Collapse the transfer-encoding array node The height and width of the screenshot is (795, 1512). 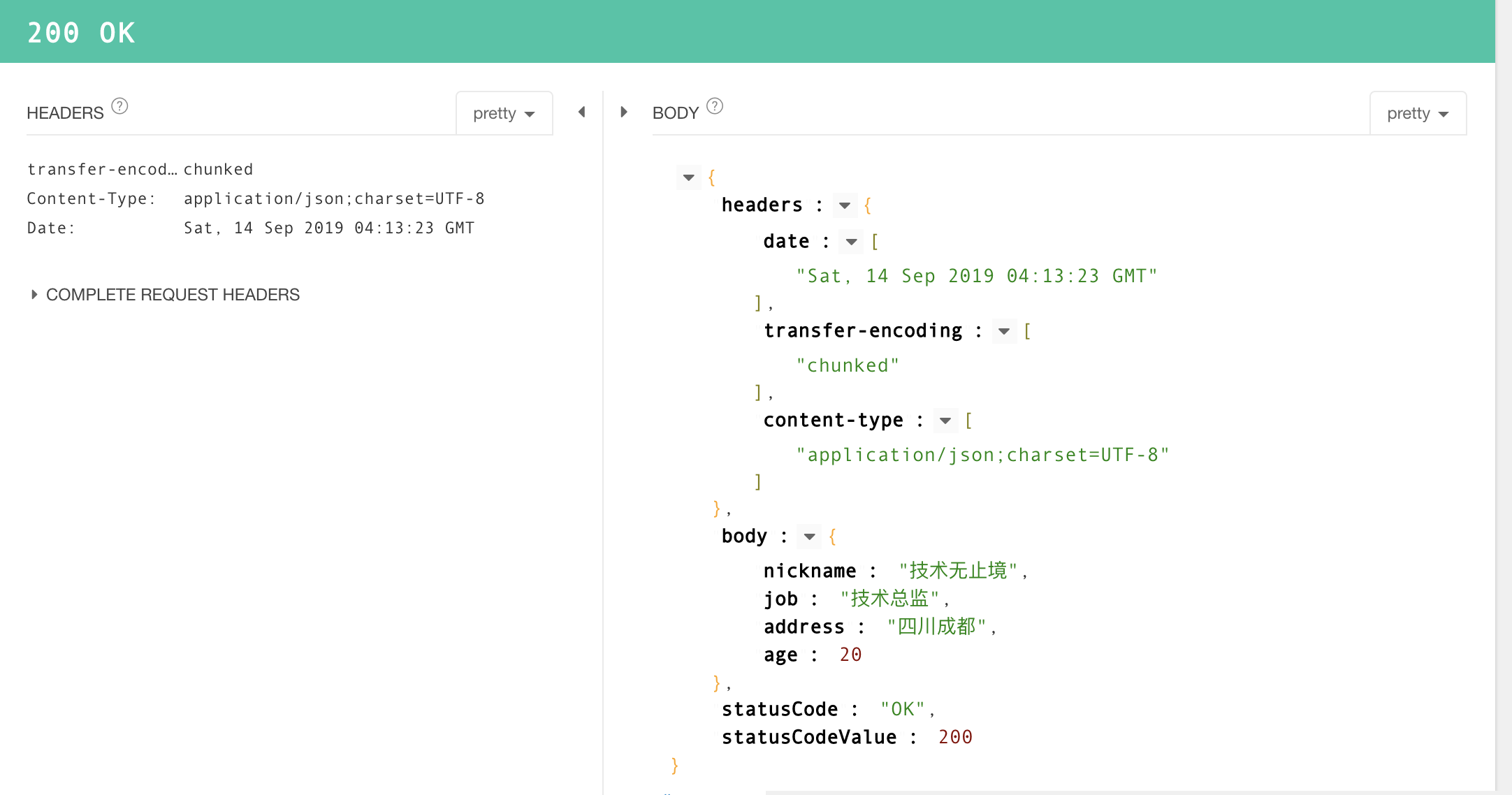[1004, 331]
